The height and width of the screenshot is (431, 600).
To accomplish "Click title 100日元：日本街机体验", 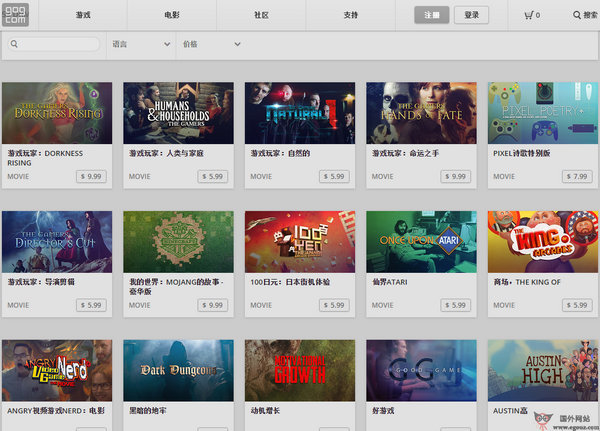I will (290, 282).
